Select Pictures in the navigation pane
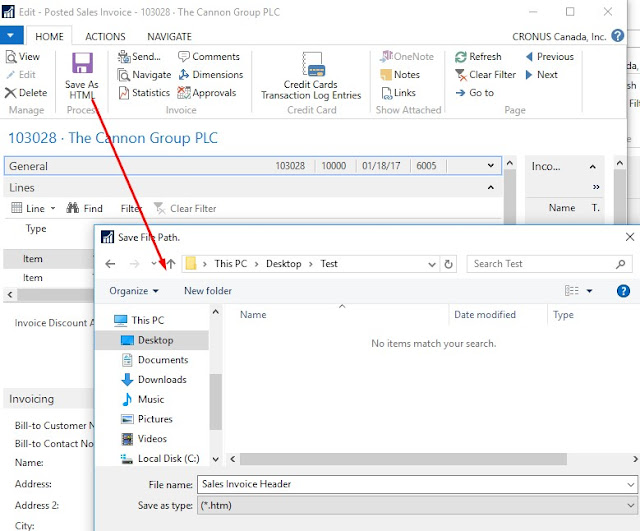 tap(147, 419)
